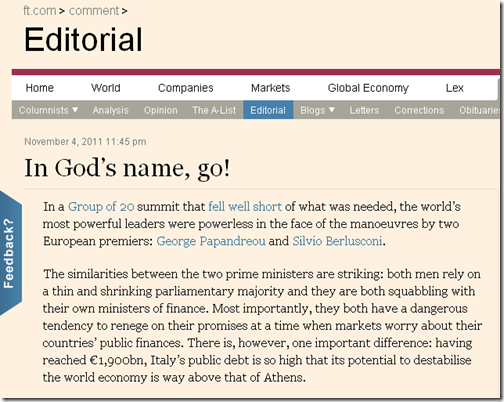This screenshot has width=504, height=402.
Task: Open the World section
Action: pyautogui.click(x=106, y=88)
